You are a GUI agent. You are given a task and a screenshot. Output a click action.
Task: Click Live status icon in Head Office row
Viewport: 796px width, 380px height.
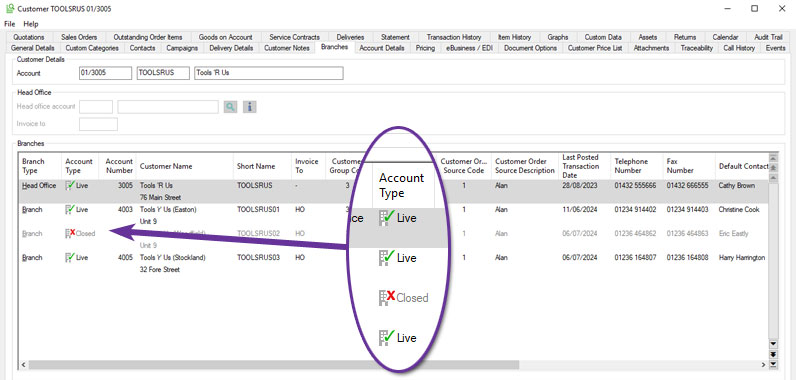tap(70, 186)
